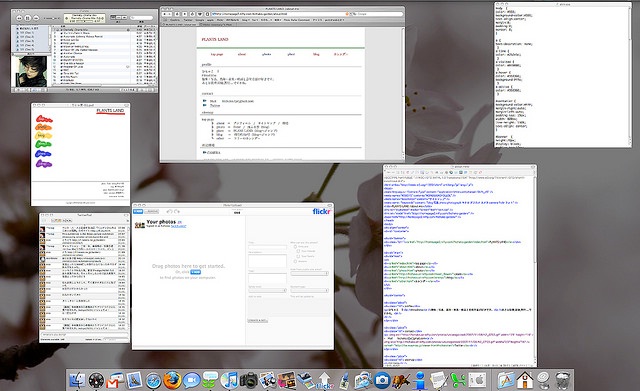Click the HTML editor window vertical scrollbar
The width and height of the screenshot is (640, 391).
535,269
